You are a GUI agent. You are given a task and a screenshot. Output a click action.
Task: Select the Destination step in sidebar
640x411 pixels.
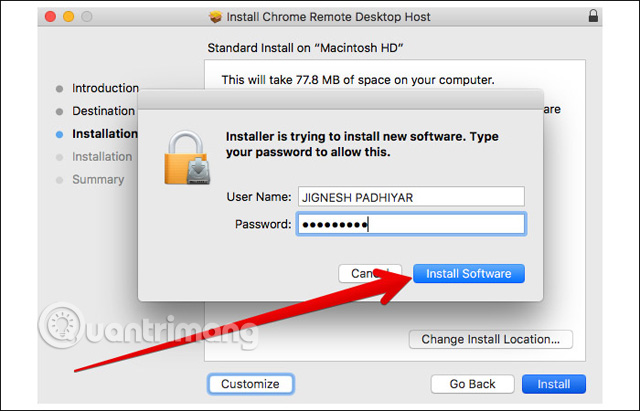103,111
